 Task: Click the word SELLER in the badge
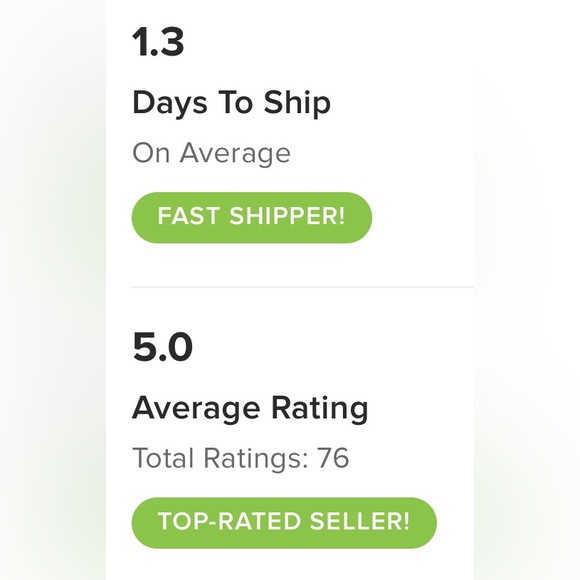coord(360,522)
